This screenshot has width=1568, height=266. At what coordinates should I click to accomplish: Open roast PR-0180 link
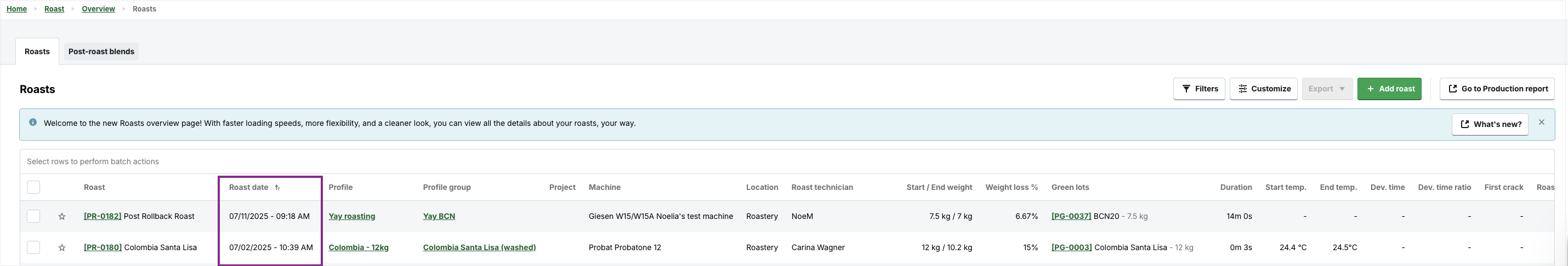tap(103, 248)
